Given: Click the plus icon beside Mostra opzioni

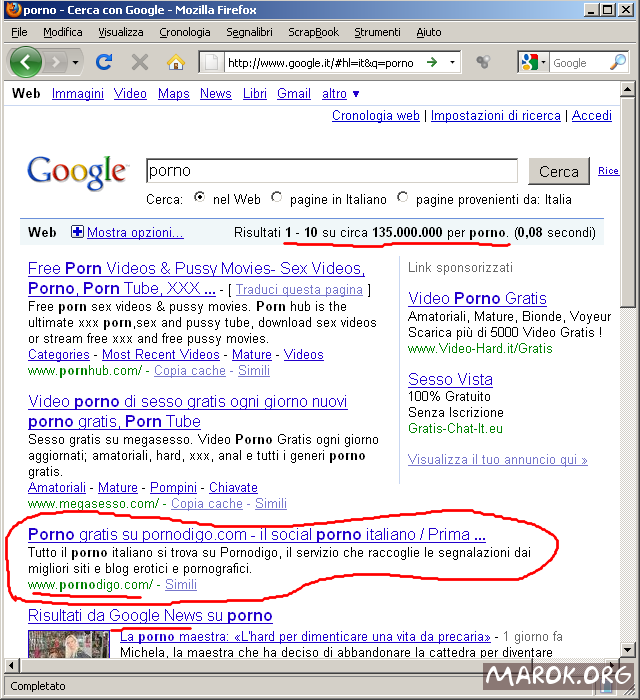Looking at the screenshot, I should [x=77, y=232].
